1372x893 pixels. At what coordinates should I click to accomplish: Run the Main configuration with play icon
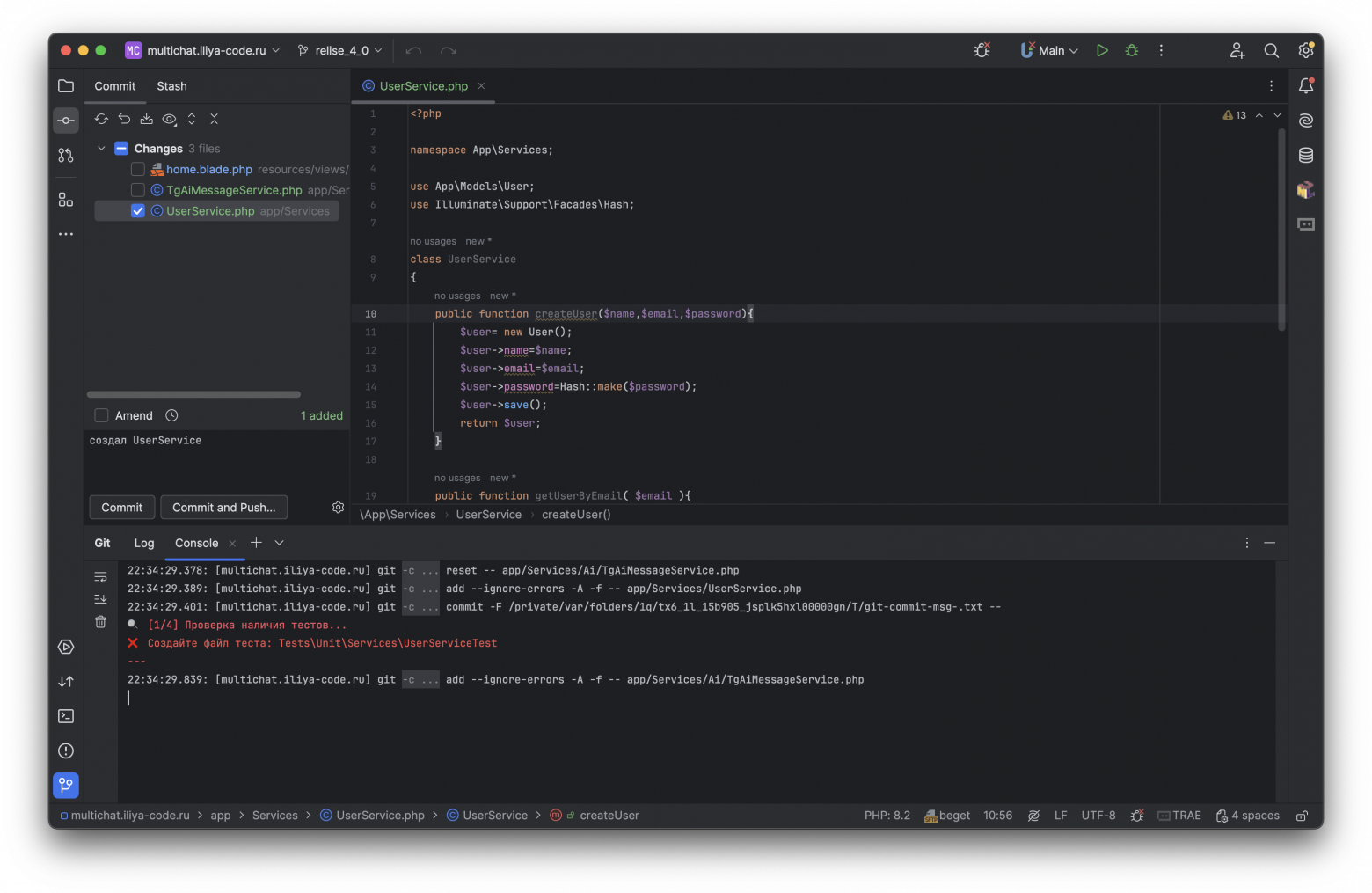[x=1102, y=51]
